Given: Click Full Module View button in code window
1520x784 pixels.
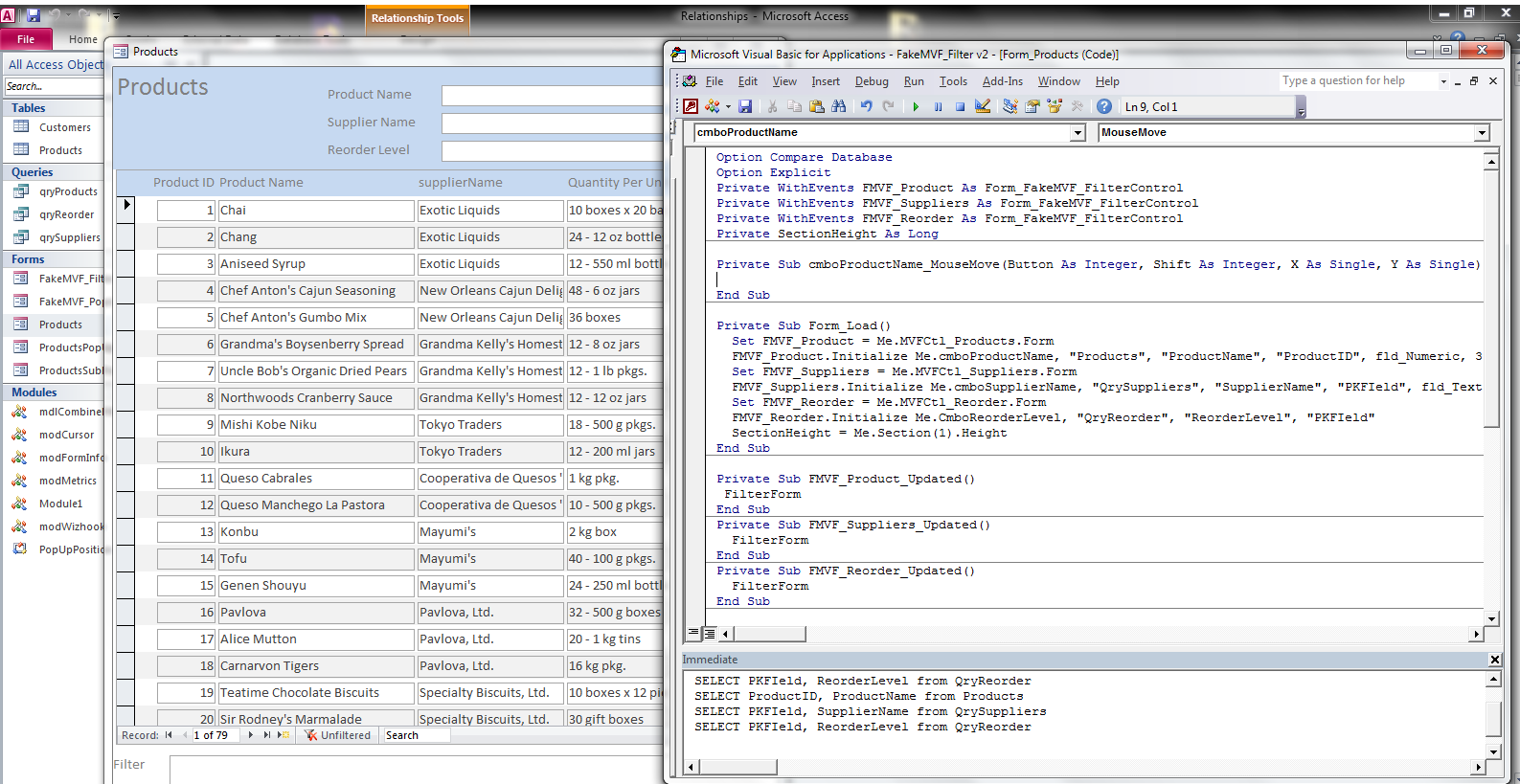Looking at the screenshot, I should click(x=710, y=633).
